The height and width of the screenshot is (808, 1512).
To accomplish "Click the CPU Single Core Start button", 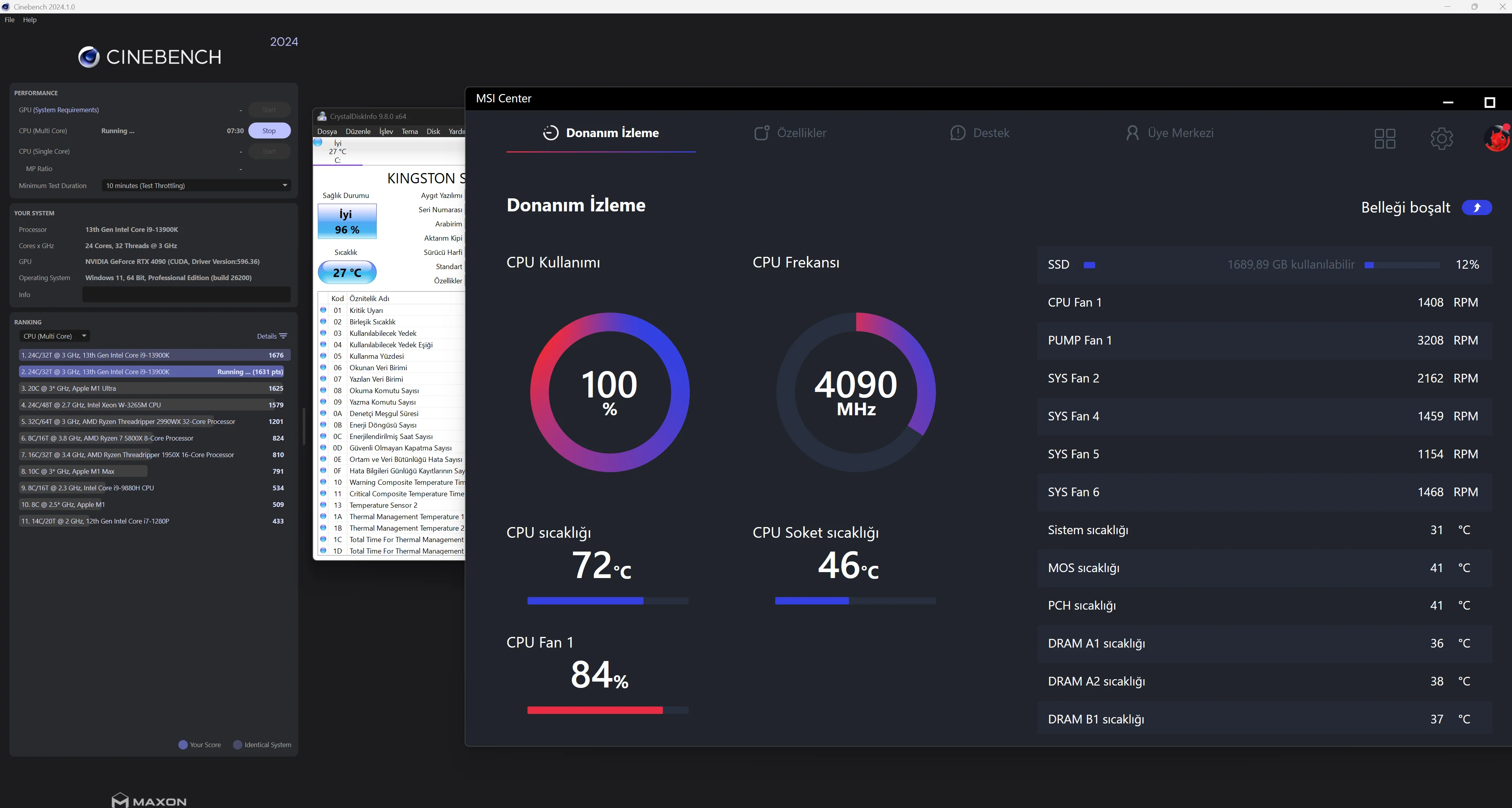I will [269, 151].
